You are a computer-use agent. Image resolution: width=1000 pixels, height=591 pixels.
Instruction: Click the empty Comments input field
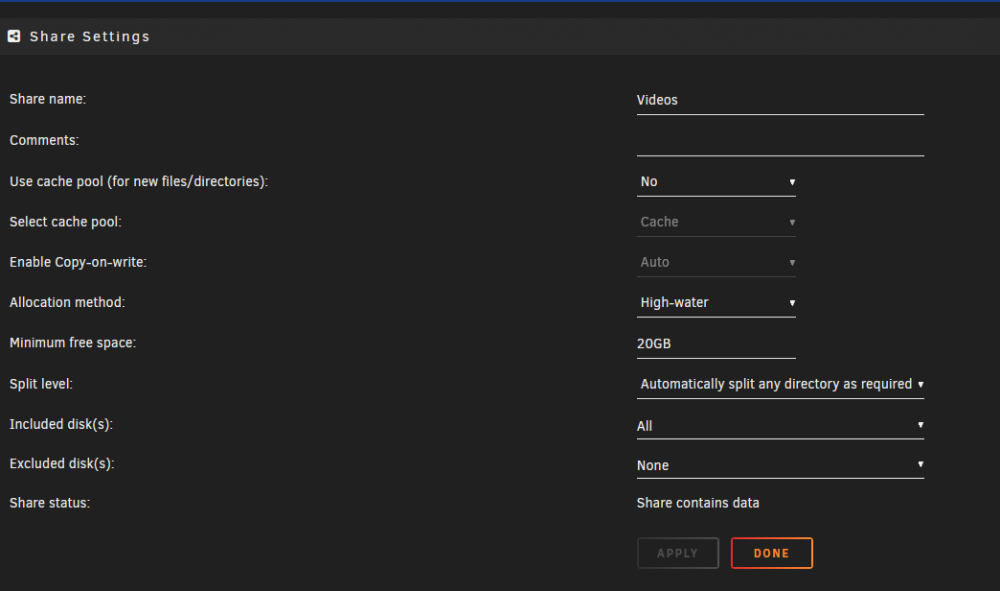tap(780, 141)
